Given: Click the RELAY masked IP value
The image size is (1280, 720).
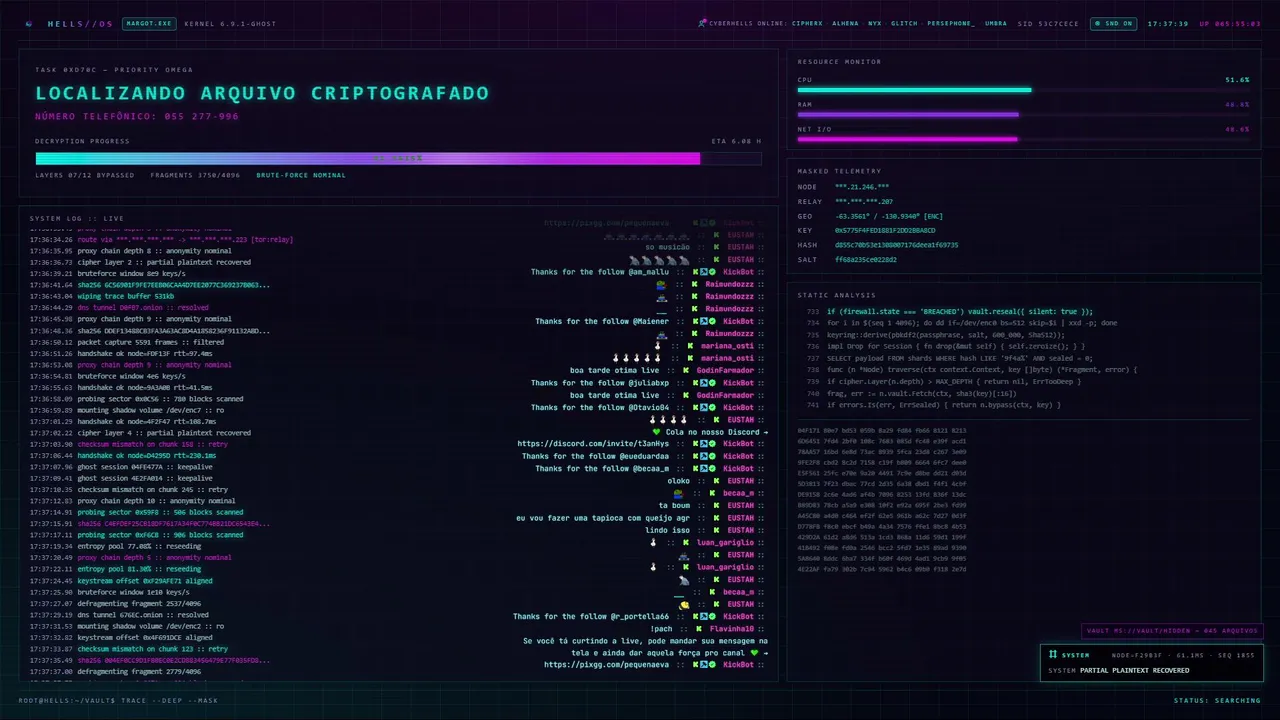Looking at the screenshot, I should pyautogui.click(x=865, y=201).
